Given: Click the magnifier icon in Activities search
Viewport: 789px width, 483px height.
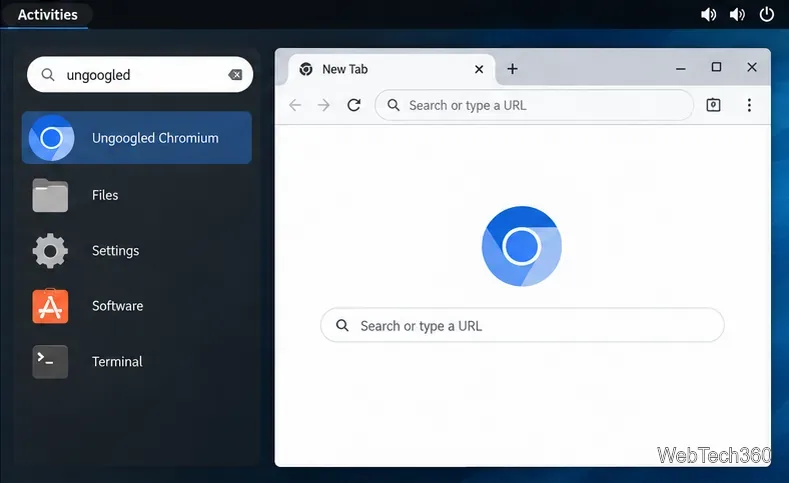Looking at the screenshot, I should (x=48, y=75).
